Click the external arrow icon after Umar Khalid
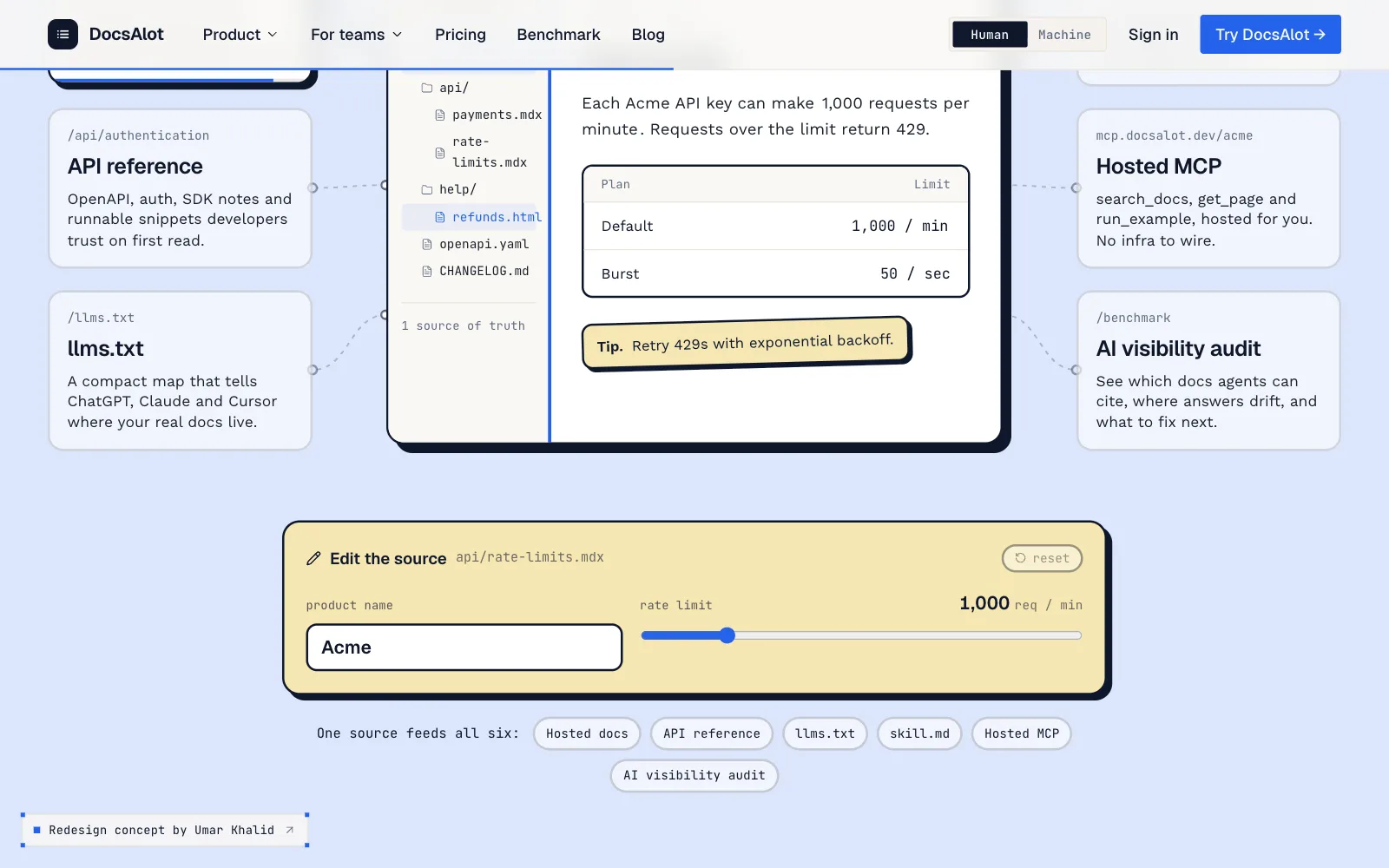 point(290,830)
